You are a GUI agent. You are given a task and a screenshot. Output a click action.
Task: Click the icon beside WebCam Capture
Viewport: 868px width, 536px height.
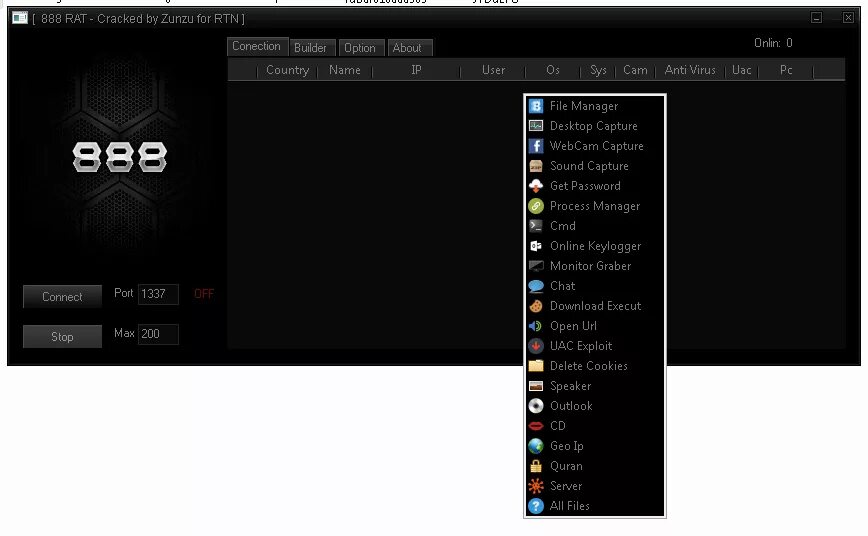pos(536,146)
